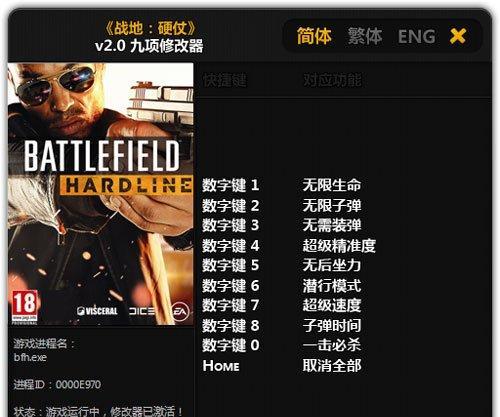Select the 子弹时间 function
Screen dimensions: 500x417
pyautogui.click(x=332, y=325)
